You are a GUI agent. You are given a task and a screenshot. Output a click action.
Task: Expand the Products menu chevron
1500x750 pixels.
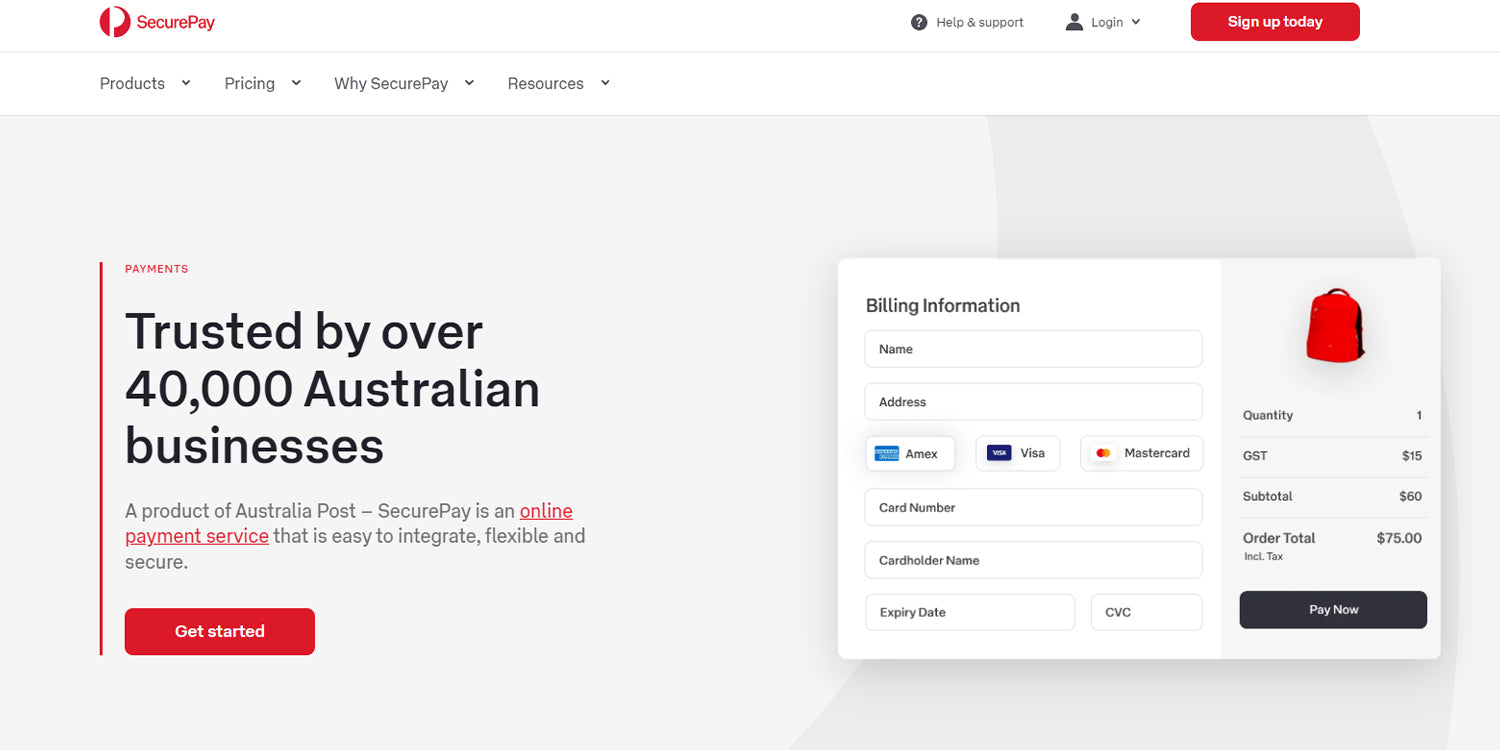click(x=186, y=83)
